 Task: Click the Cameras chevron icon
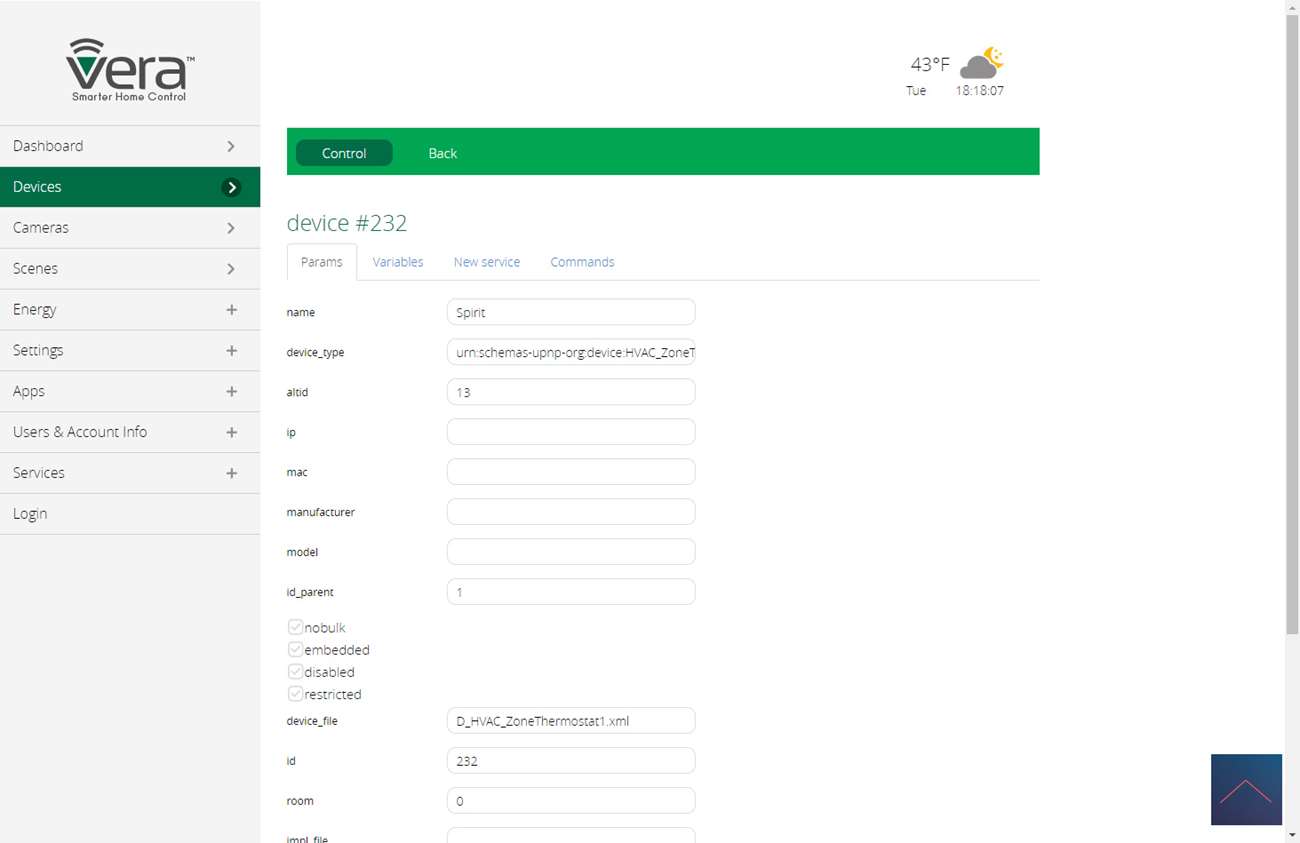coord(231,228)
